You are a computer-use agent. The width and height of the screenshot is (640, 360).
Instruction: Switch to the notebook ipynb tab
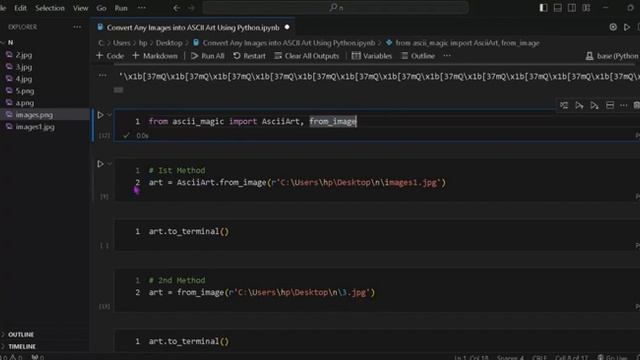pyautogui.click(x=193, y=27)
